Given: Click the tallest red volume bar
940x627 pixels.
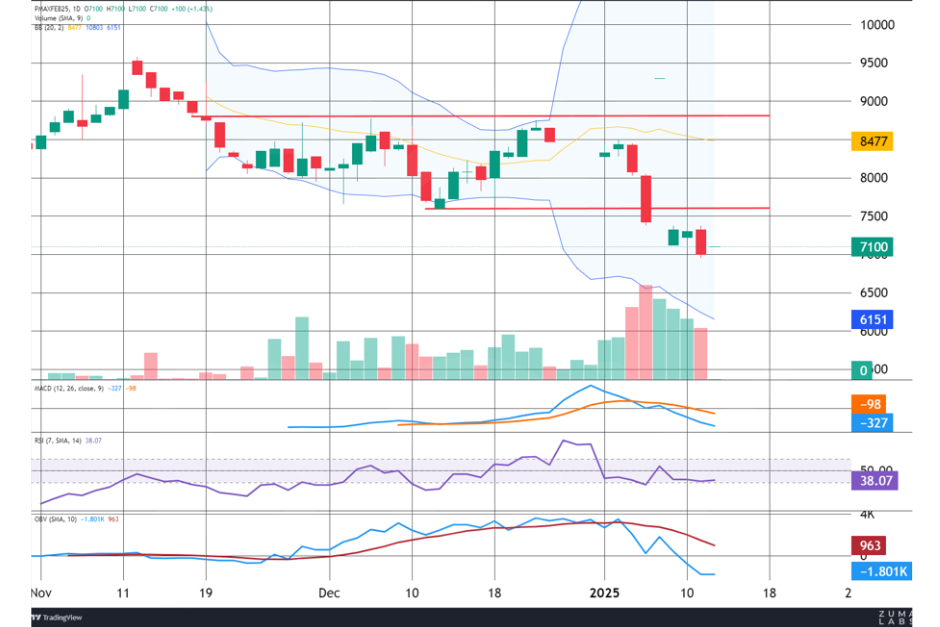Looking at the screenshot, I should tap(646, 333).
